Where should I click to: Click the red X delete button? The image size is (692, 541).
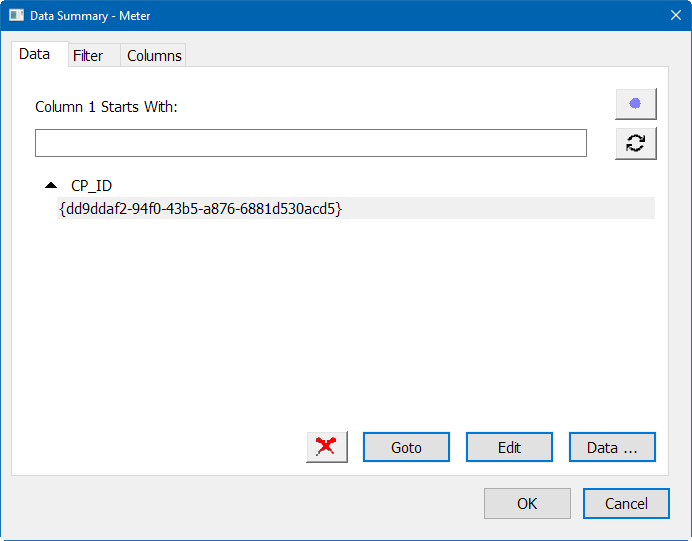326,447
